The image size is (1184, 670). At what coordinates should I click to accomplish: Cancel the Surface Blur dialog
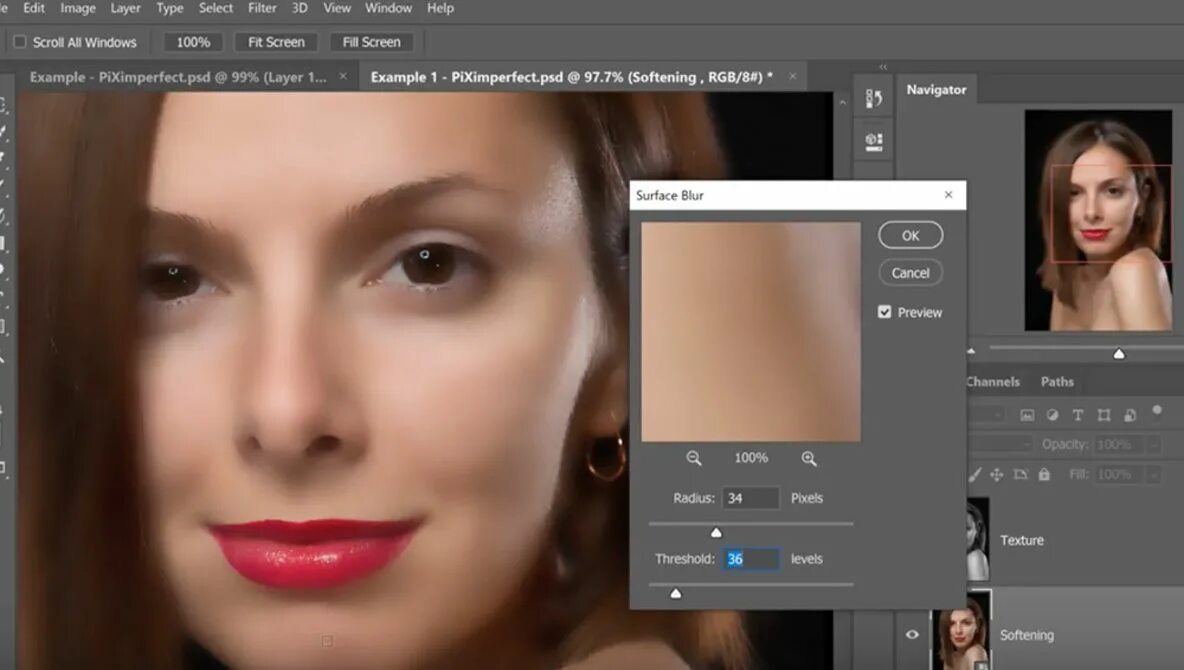pos(911,273)
